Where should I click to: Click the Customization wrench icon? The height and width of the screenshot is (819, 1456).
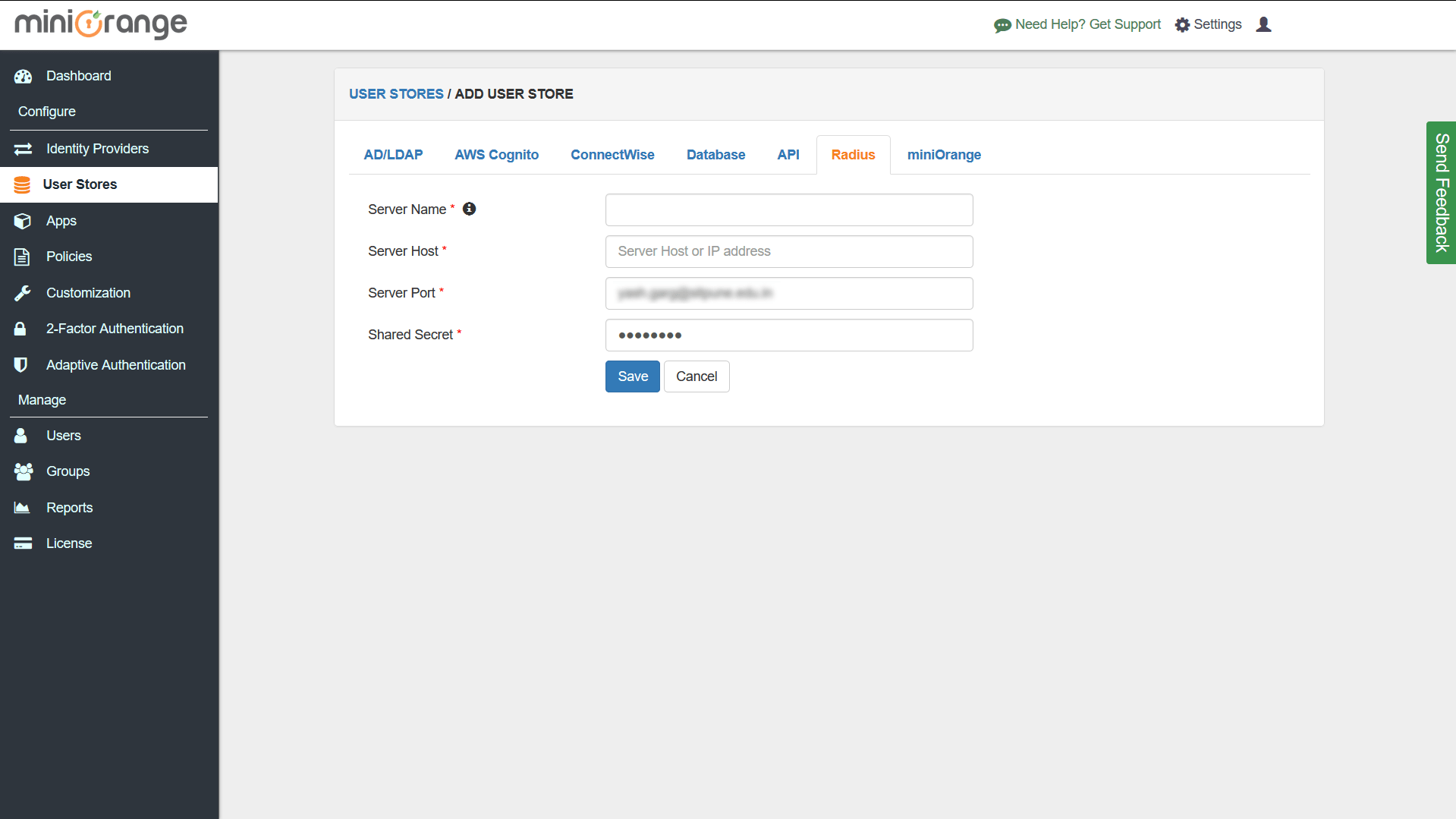click(x=23, y=293)
